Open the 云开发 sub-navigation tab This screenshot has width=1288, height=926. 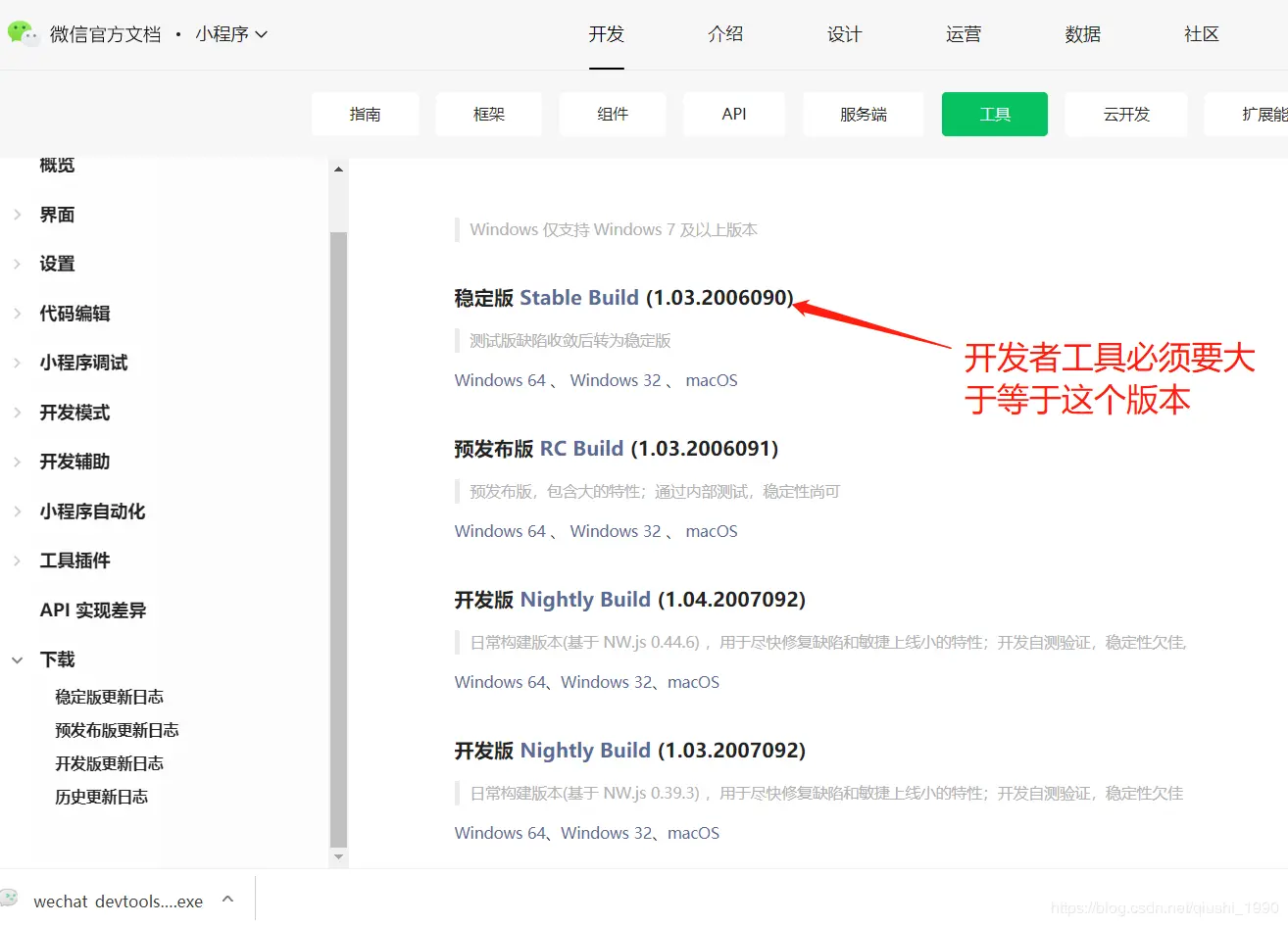pos(1126,114)
